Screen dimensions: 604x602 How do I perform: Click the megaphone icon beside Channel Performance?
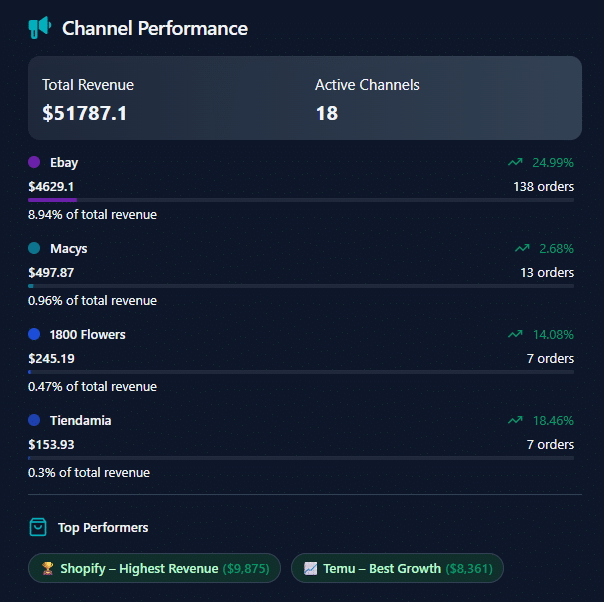click(40, 27)
